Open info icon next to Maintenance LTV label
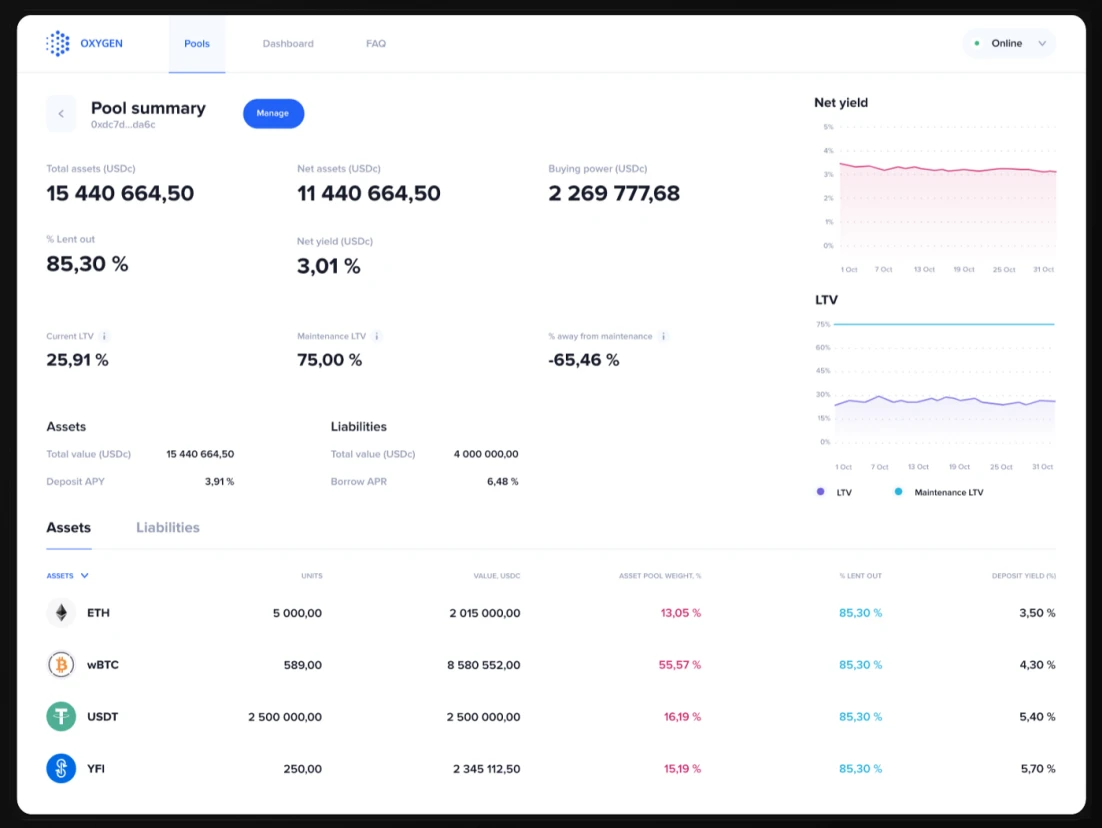Viewport: 1102px width, 828px height. (x=377, y=336)
